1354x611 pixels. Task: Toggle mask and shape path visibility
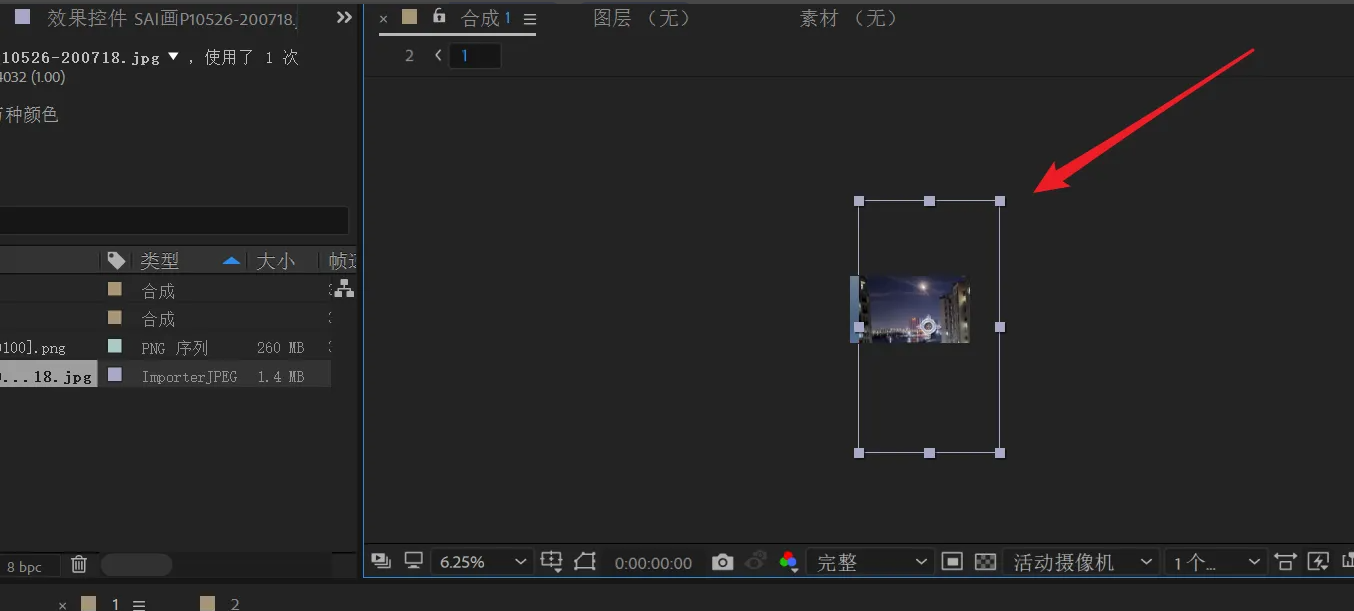pyautogui.click(x=586, y=562)
